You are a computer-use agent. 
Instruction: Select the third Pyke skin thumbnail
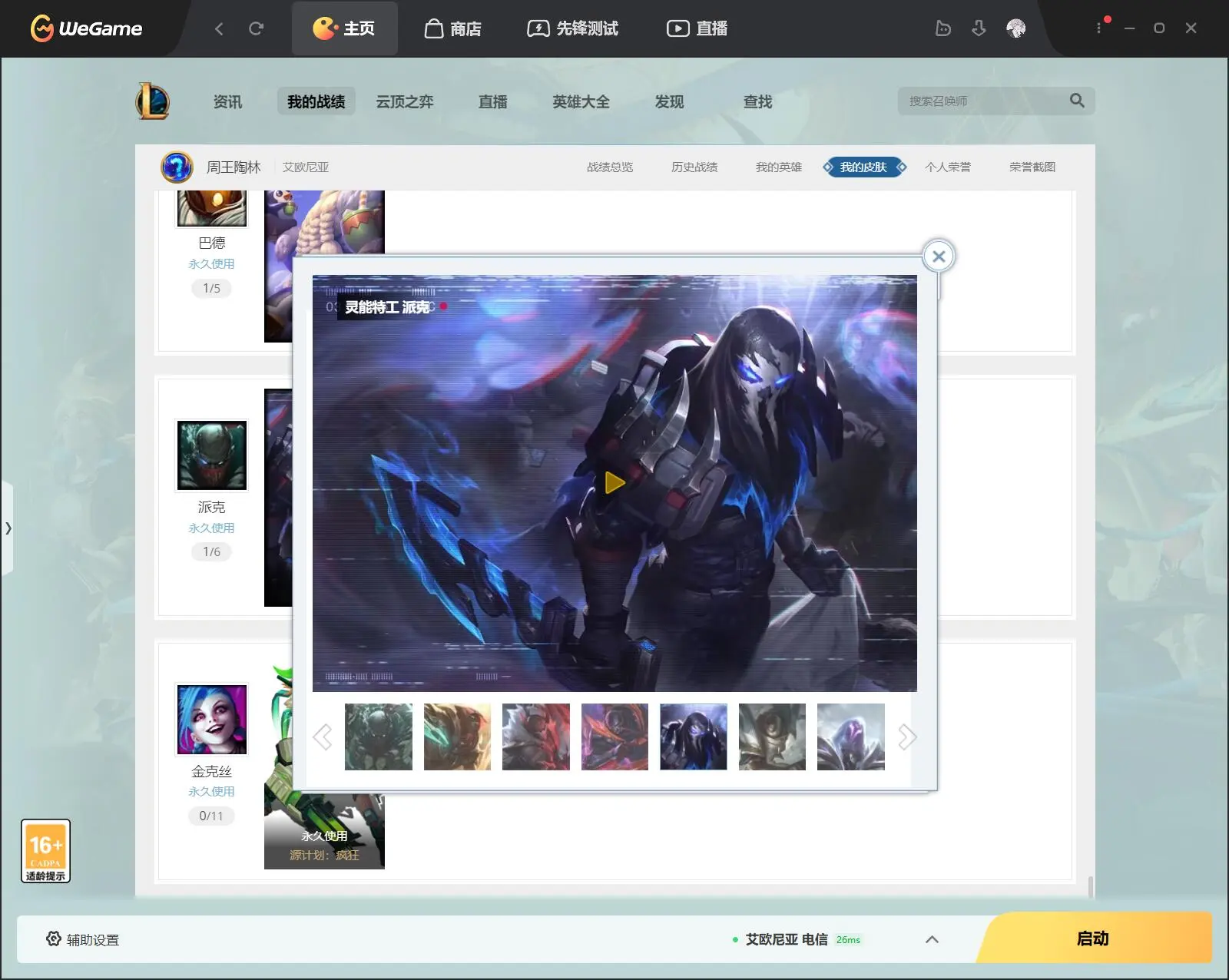tap(536, 737)
